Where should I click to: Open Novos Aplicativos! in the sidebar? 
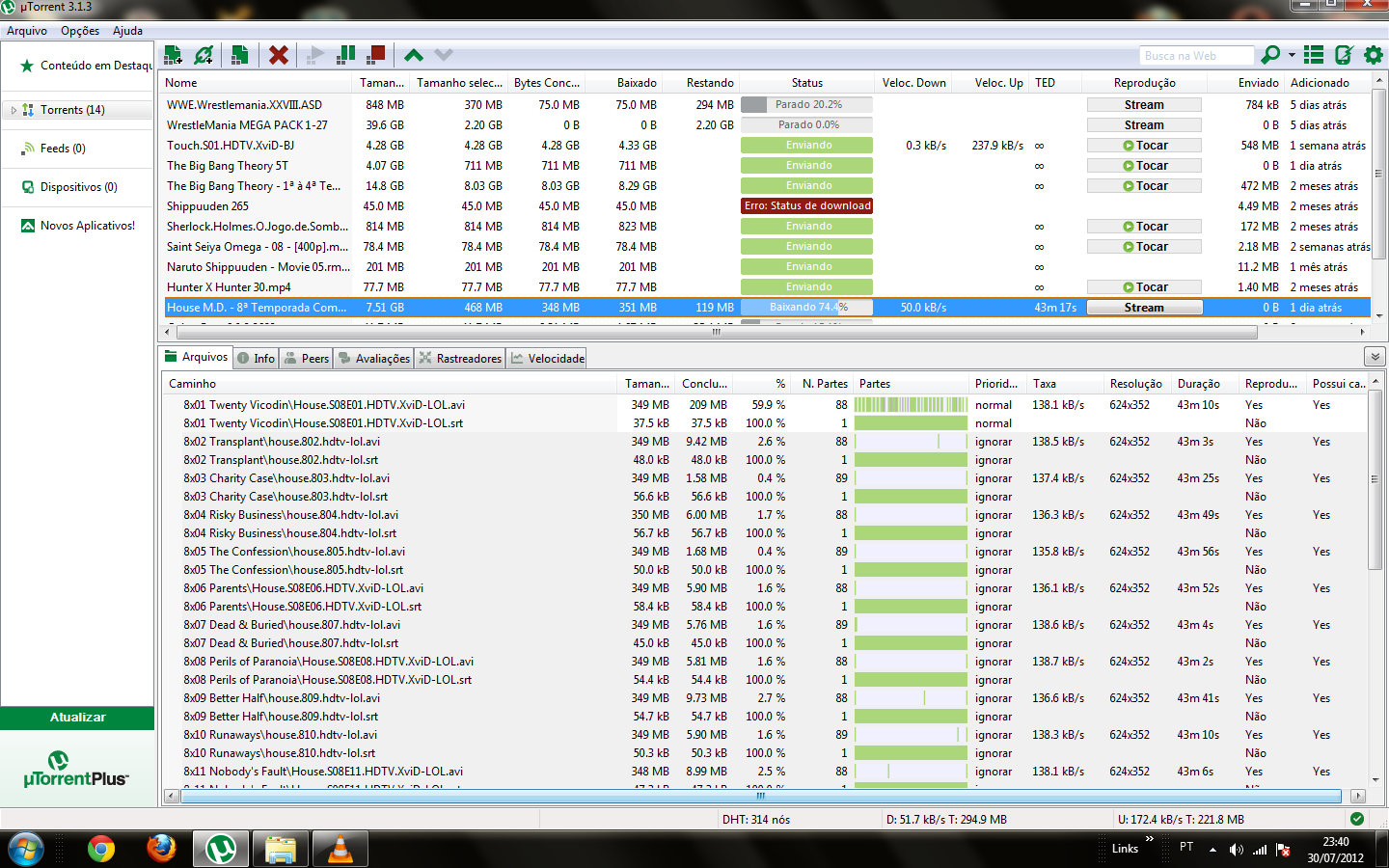pyautogui.click(x=78, y=226)
